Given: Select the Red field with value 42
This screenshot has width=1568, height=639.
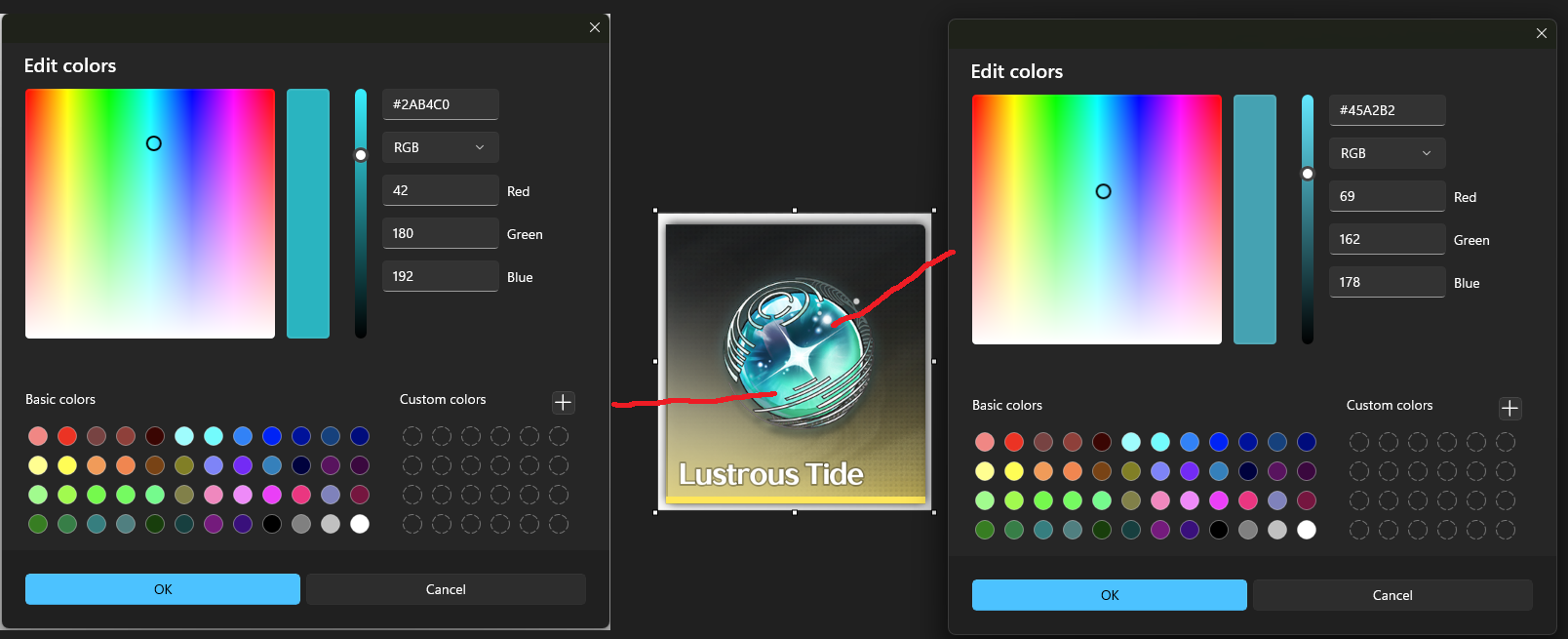Looking at the screenshot, I should click(441, 190).
